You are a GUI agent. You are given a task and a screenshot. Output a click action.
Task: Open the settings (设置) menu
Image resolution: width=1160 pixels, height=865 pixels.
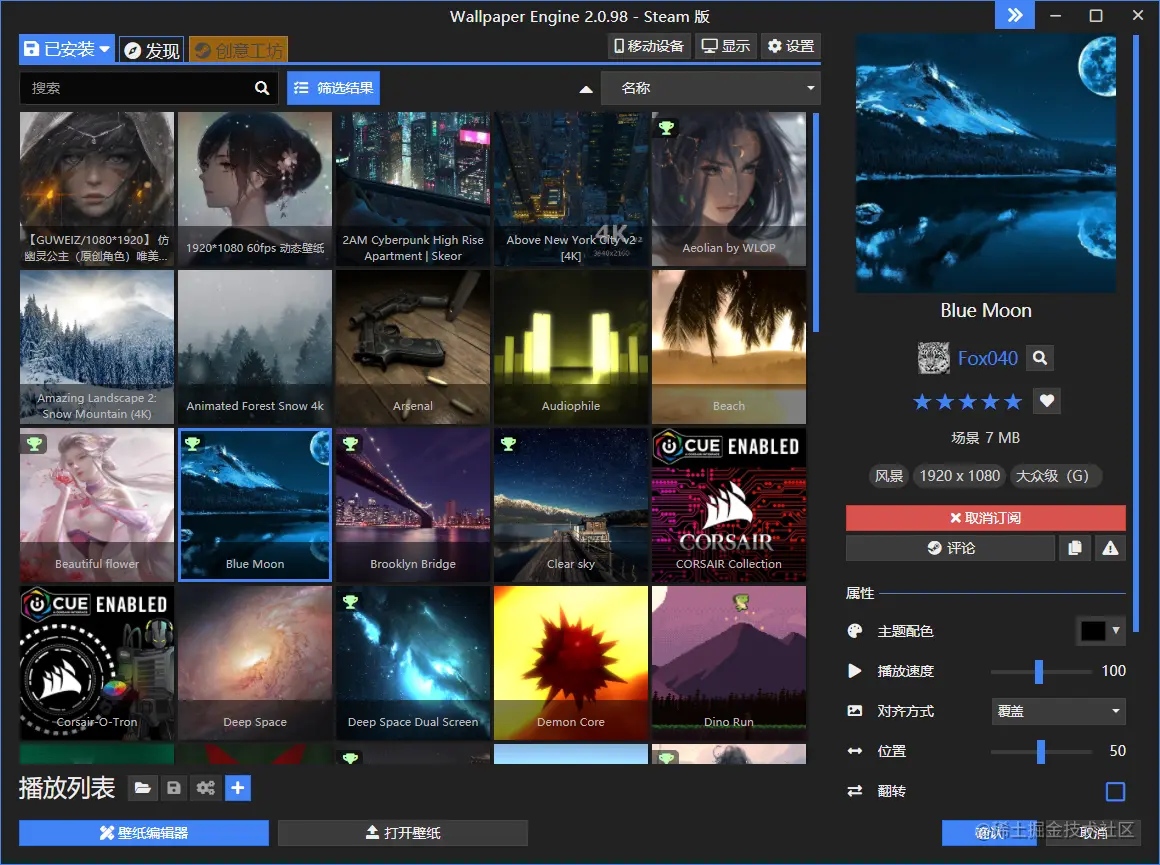pyautogui.click(x=791, y=46)
